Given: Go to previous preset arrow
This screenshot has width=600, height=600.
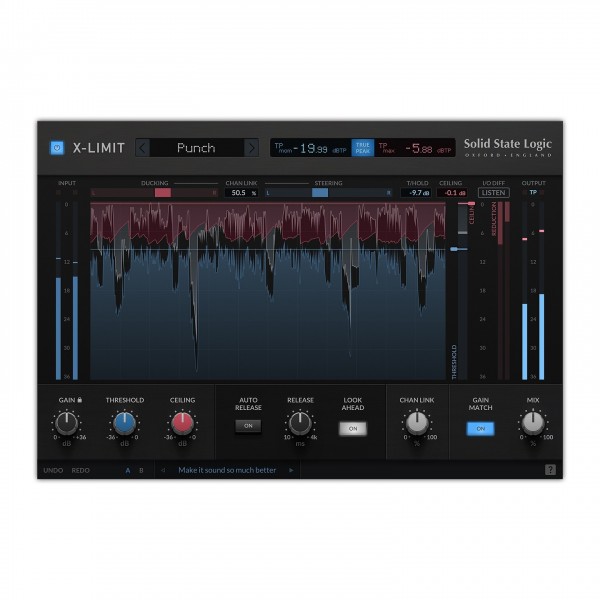Looking at the screenshot, I should (142, 148).
